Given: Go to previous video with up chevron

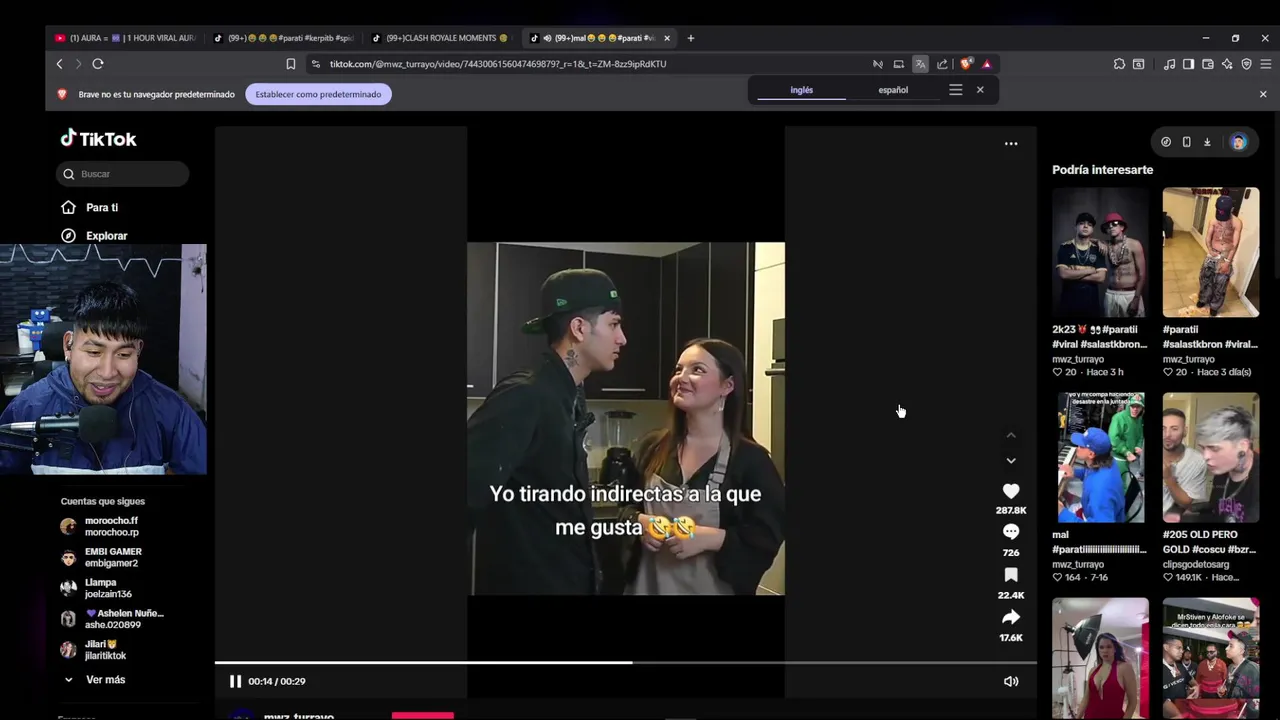Looking at the screenshot, I should (1011, 435).
